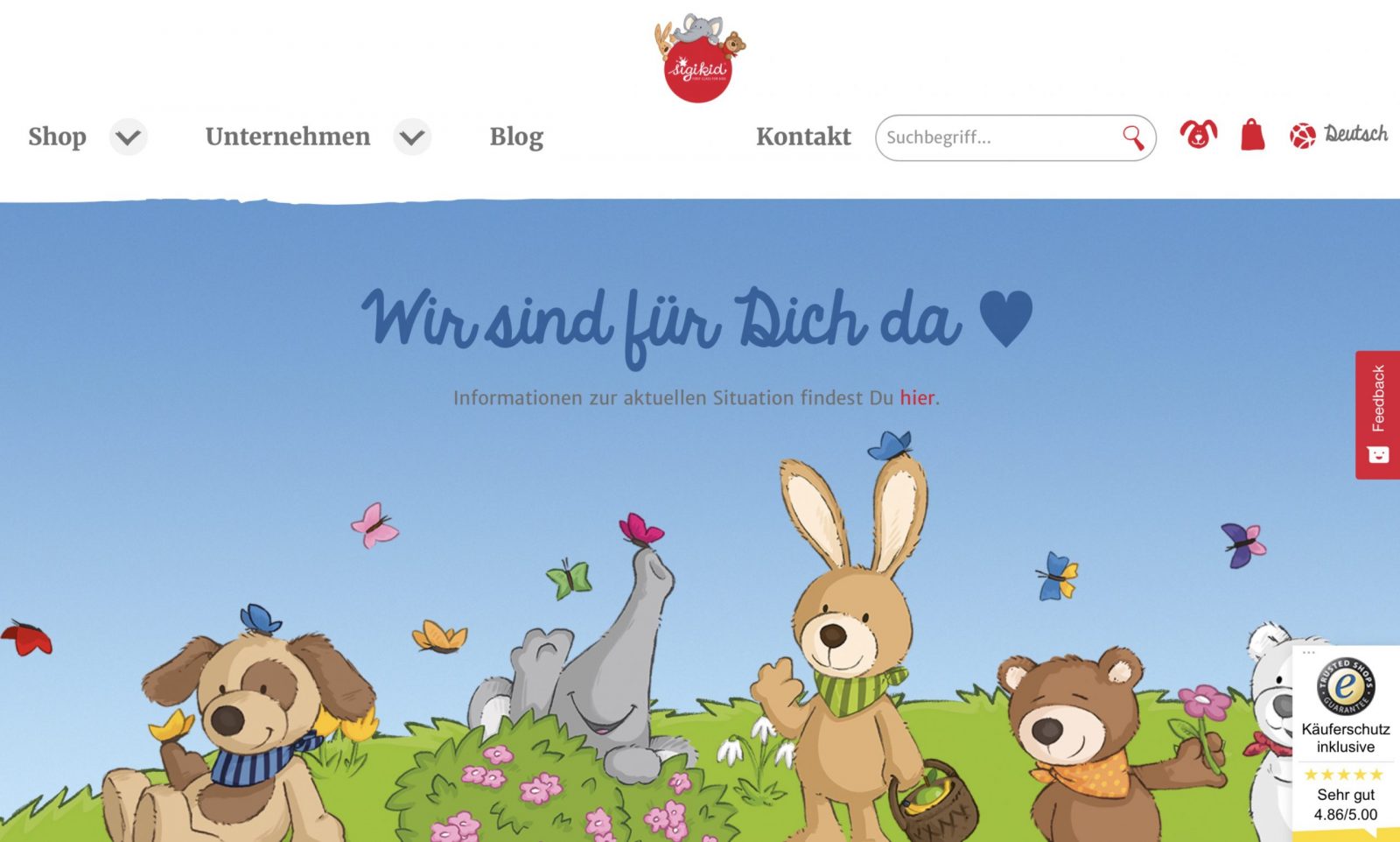Click the Trusted Shops guarantee seal
1400x842 pixels.
[1346, 686]
